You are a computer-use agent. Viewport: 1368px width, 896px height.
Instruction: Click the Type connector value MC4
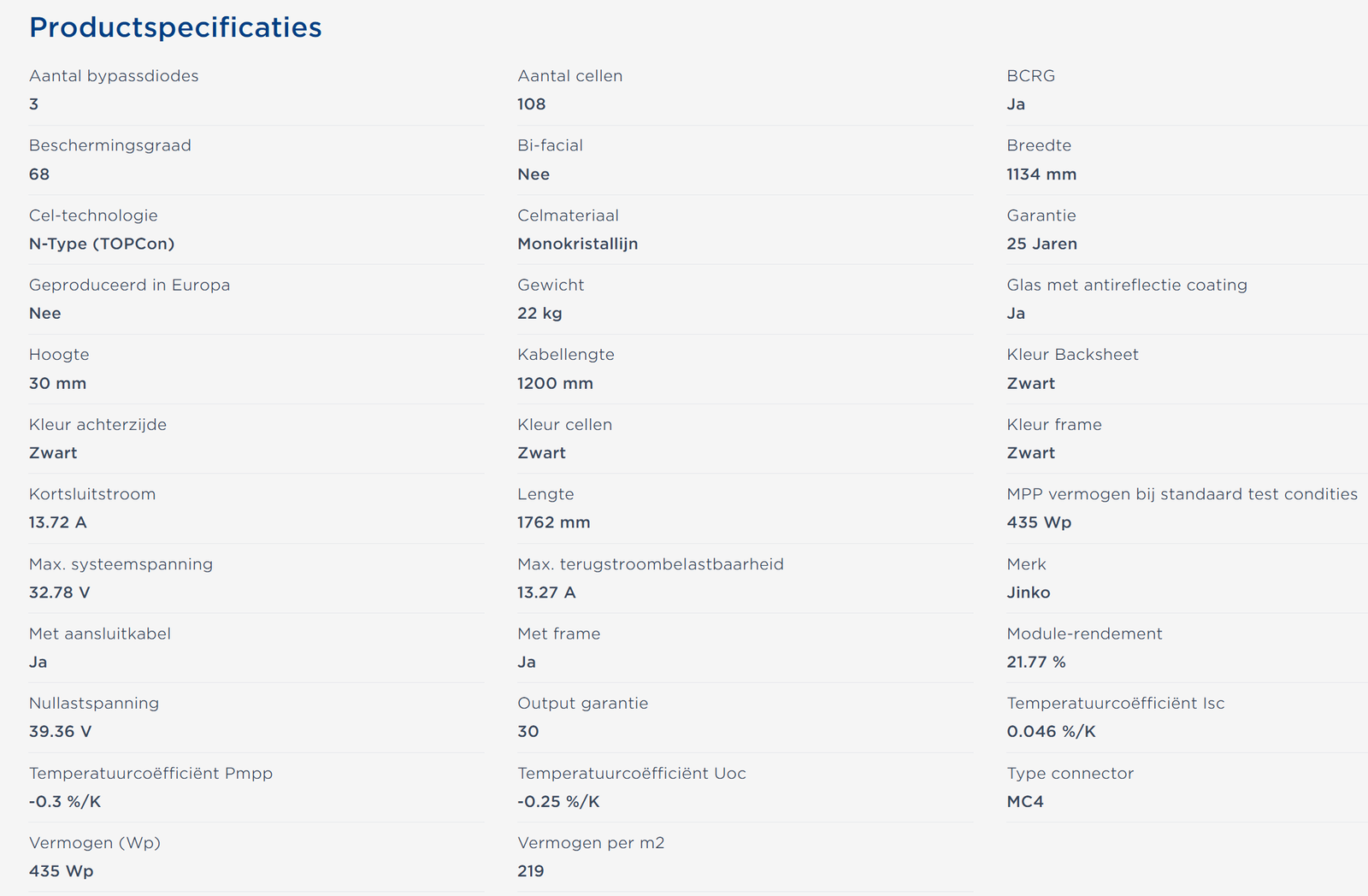(x=1024, y=802)
